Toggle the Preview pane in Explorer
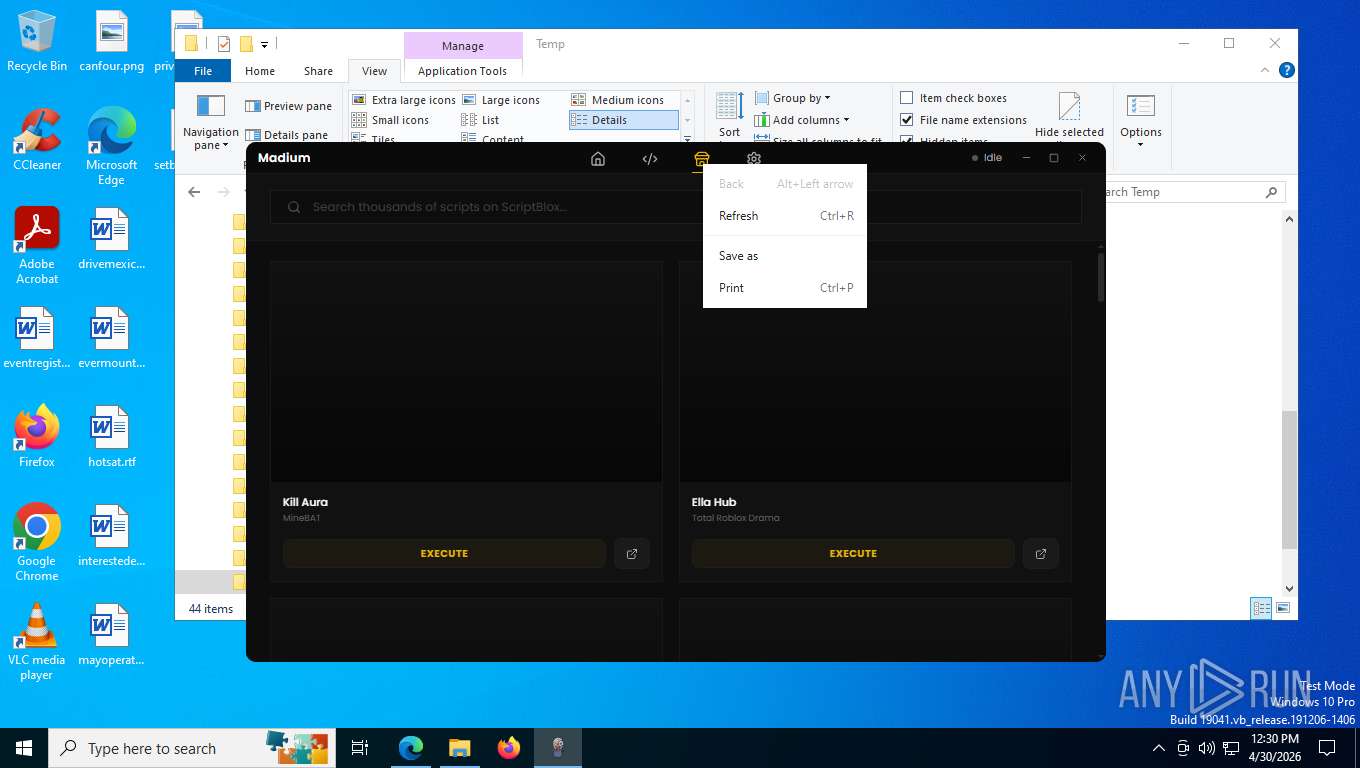 coord(288,106)
